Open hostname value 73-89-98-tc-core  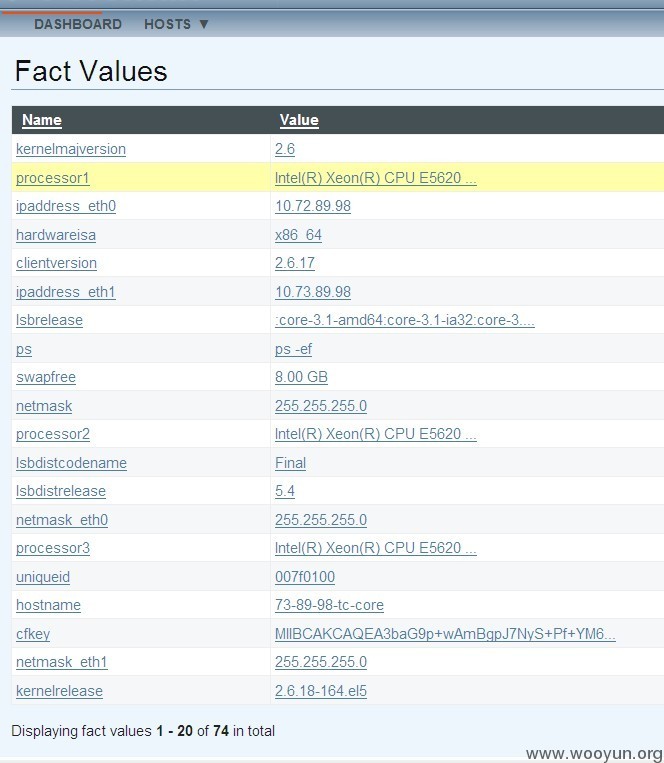pos(329,605)
